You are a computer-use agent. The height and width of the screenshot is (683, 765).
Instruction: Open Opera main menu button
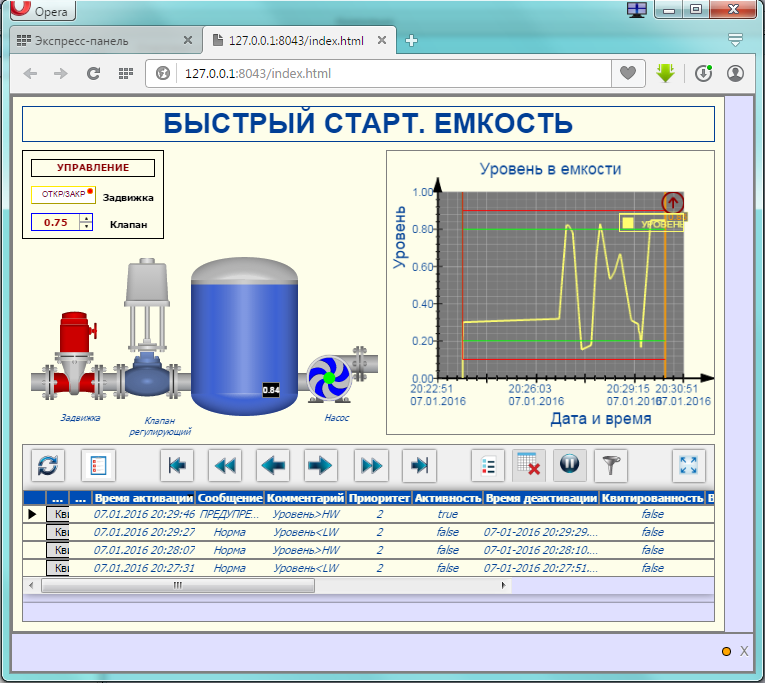coord(40,12)
